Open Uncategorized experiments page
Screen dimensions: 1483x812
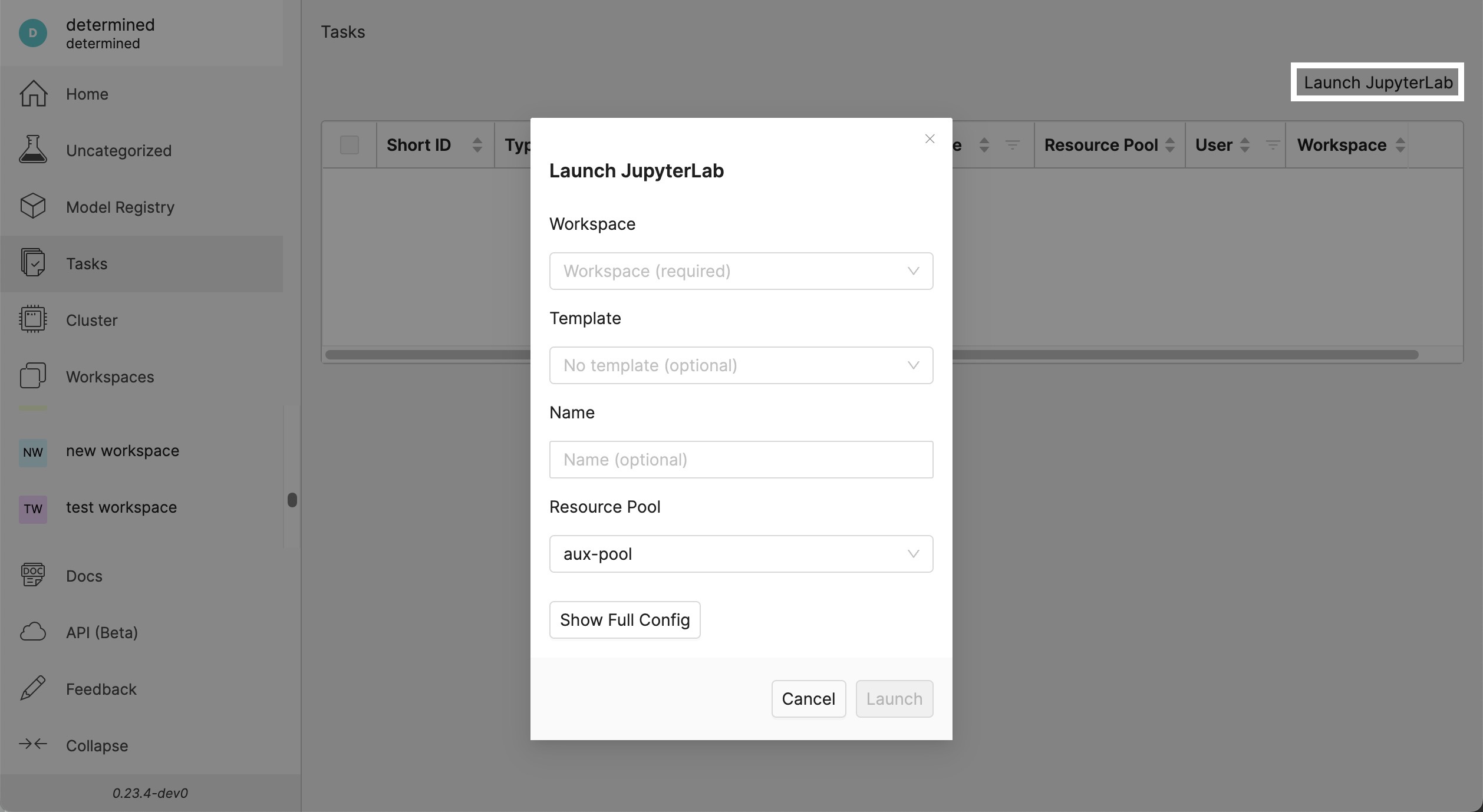141,151
